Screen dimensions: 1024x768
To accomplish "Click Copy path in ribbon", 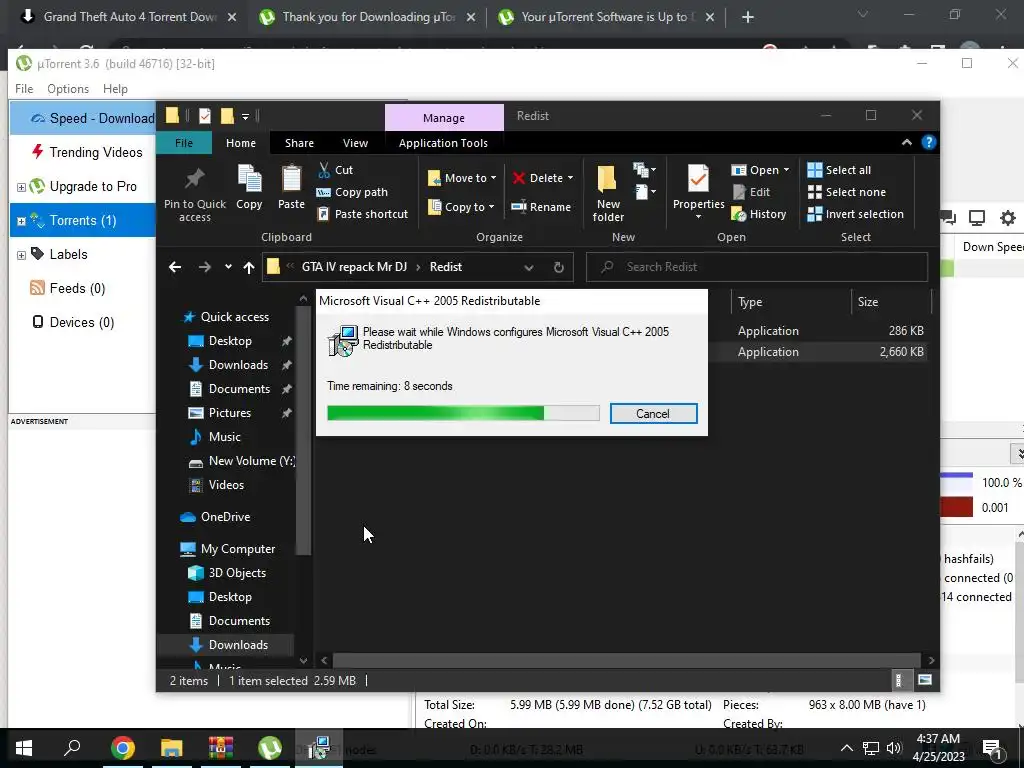I will pos(352,192).
